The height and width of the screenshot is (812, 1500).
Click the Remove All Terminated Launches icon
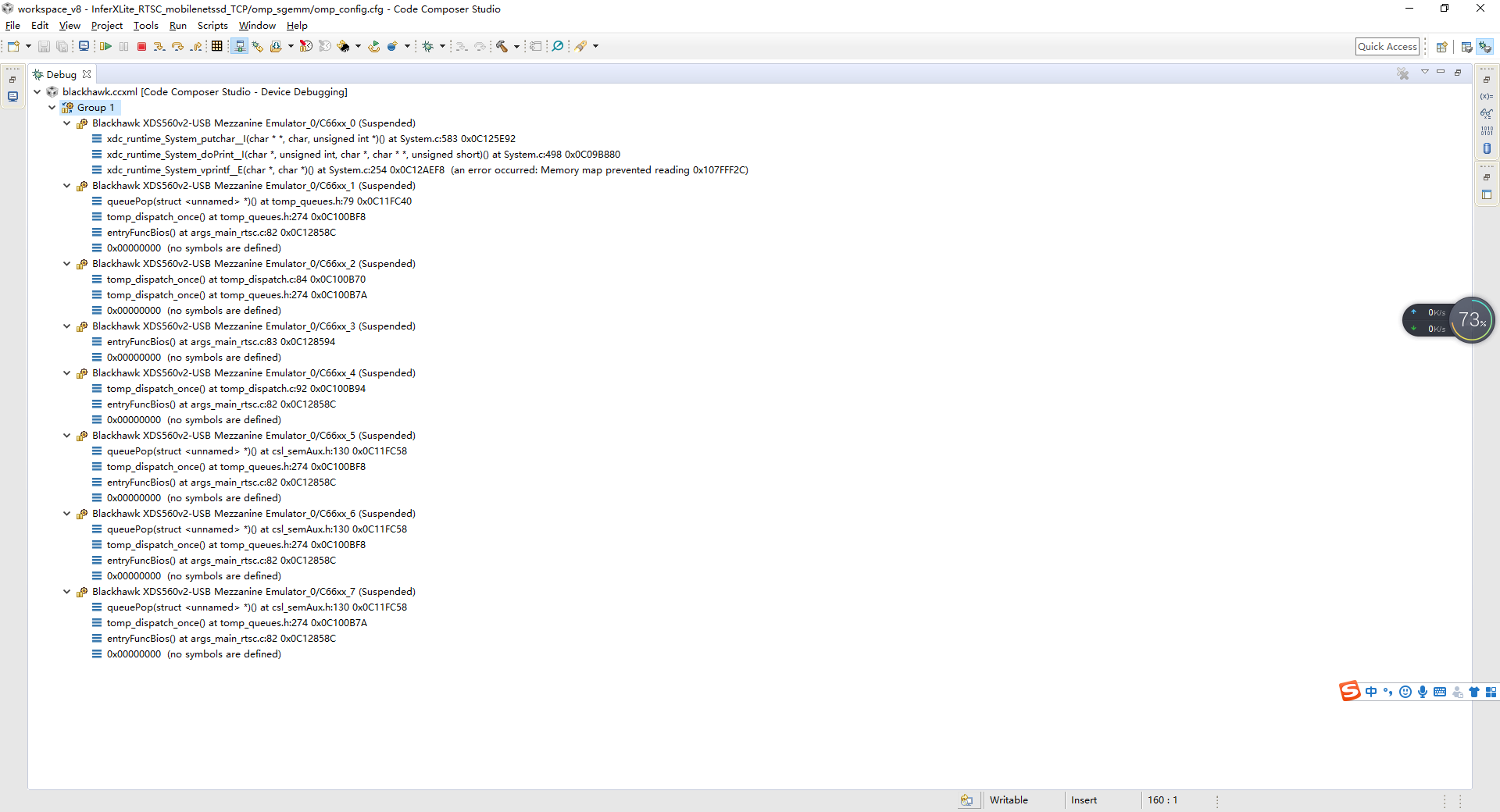click(x=1403, y=73)
